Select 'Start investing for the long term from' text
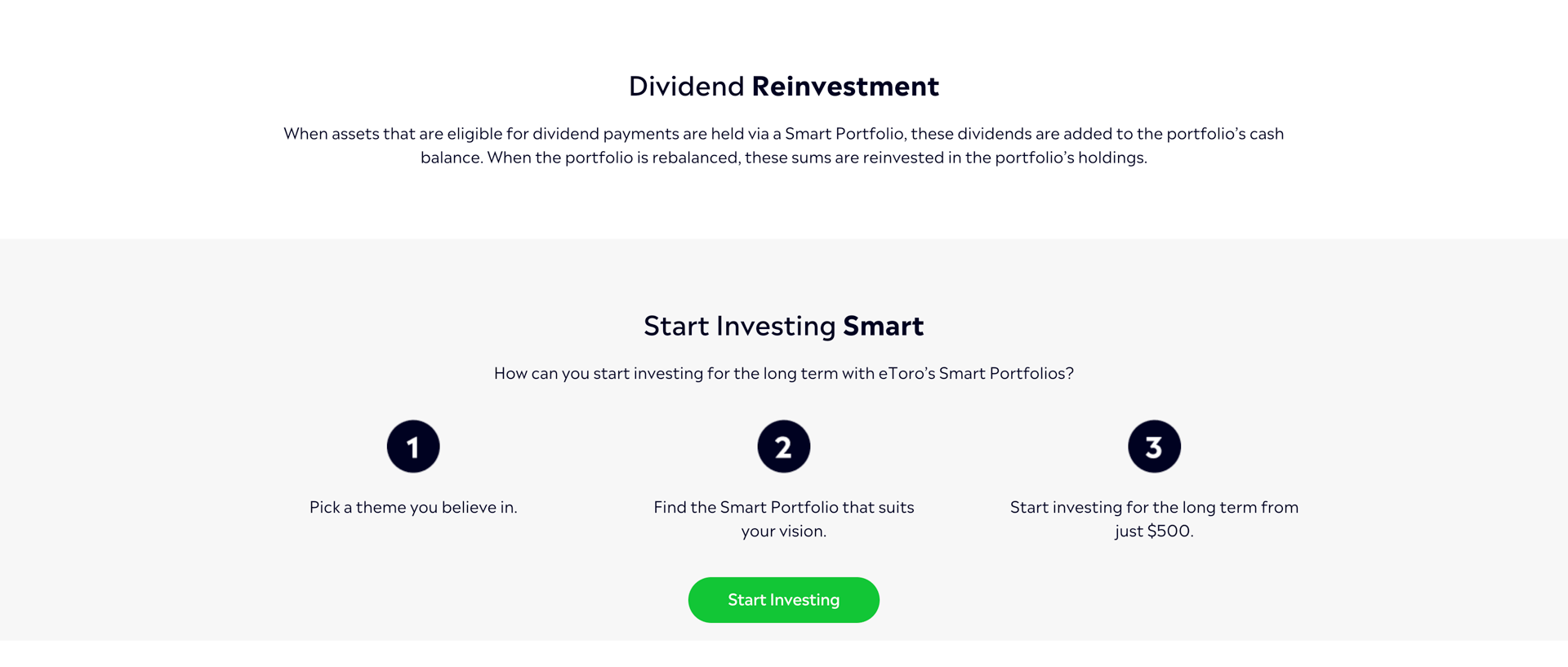The image size is (1568, 667). (1154, 507)
